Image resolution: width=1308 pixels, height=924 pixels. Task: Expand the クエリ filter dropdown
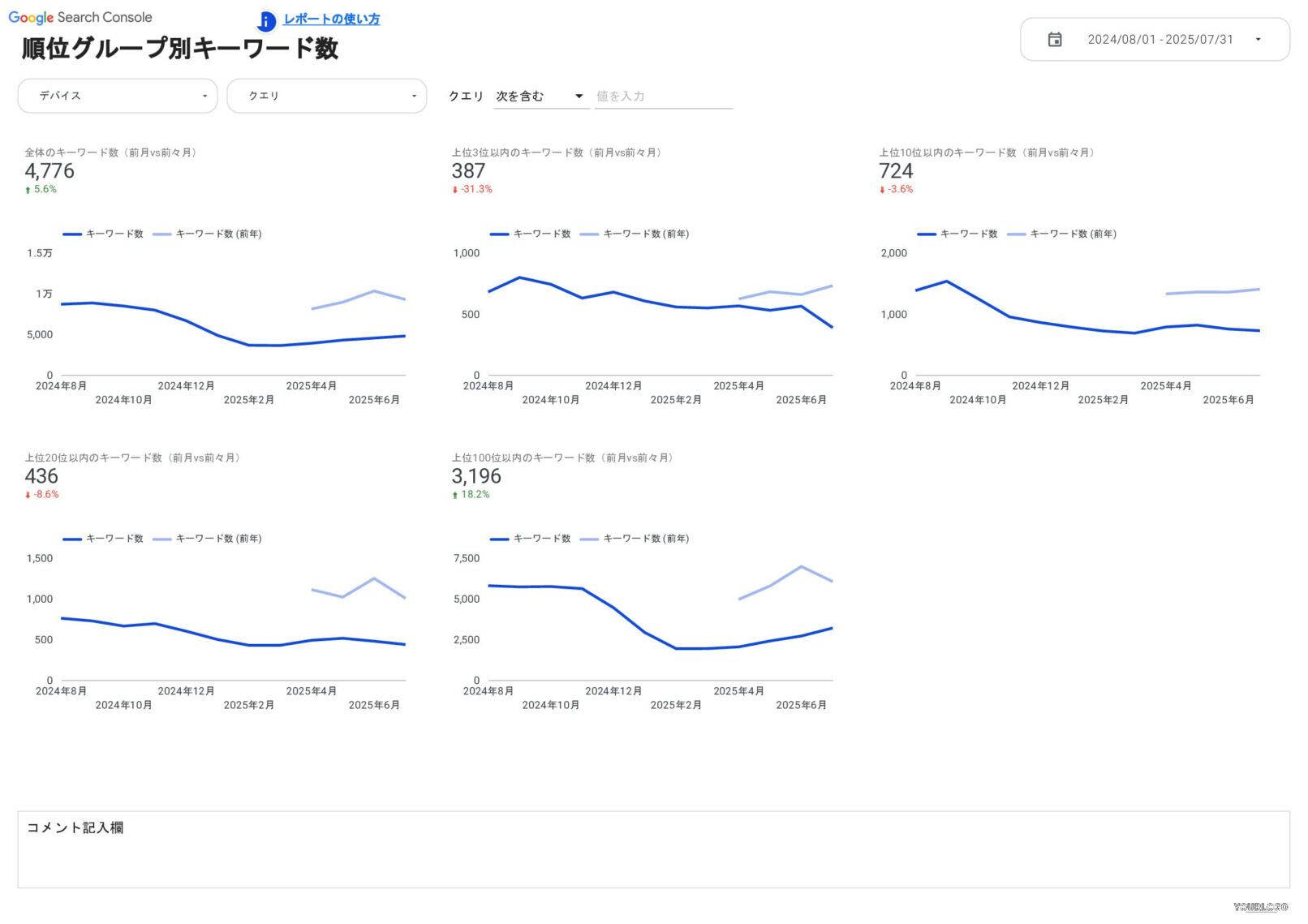click(326, 96)
